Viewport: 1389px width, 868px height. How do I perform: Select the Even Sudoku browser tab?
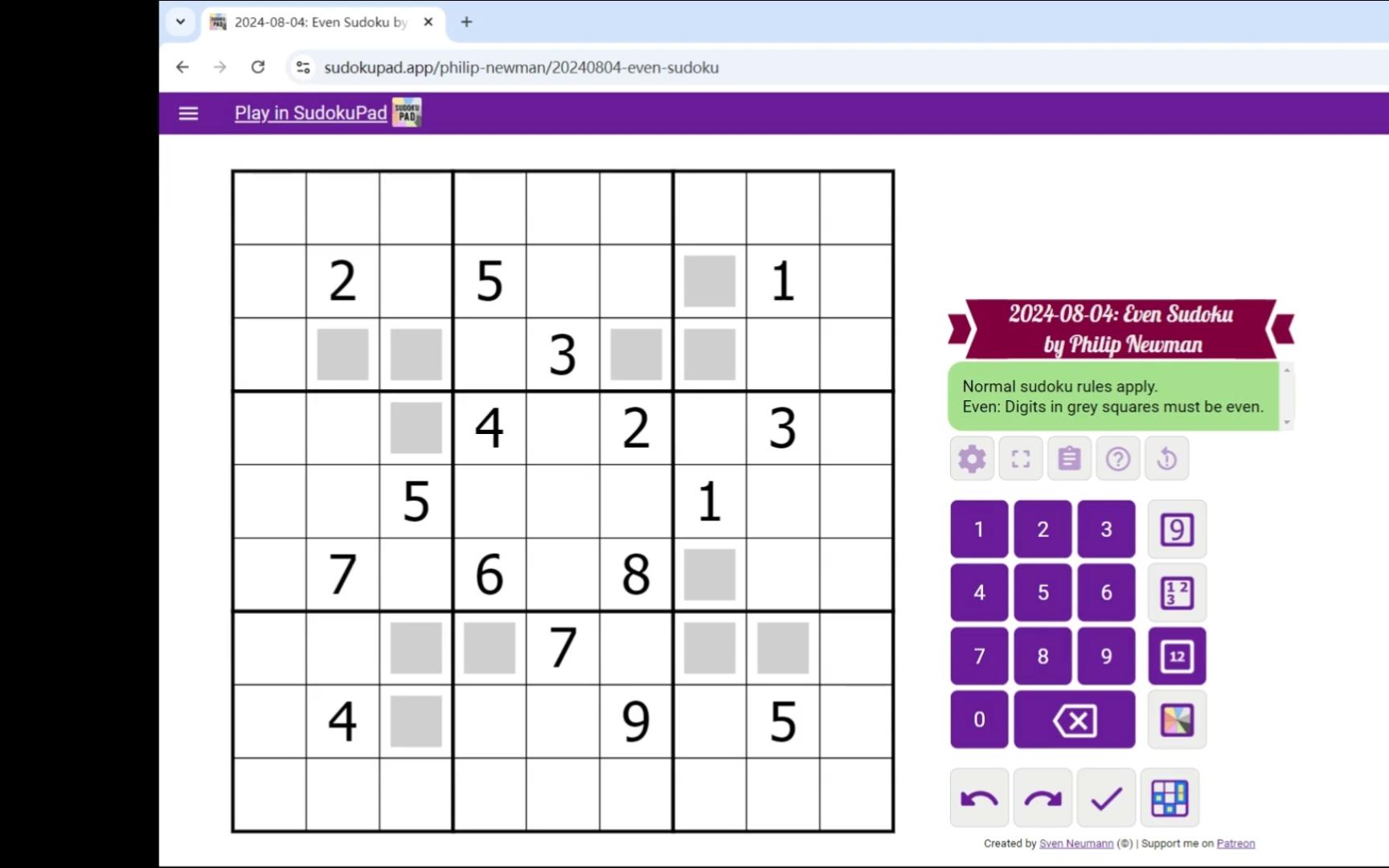tap(322, 23)
